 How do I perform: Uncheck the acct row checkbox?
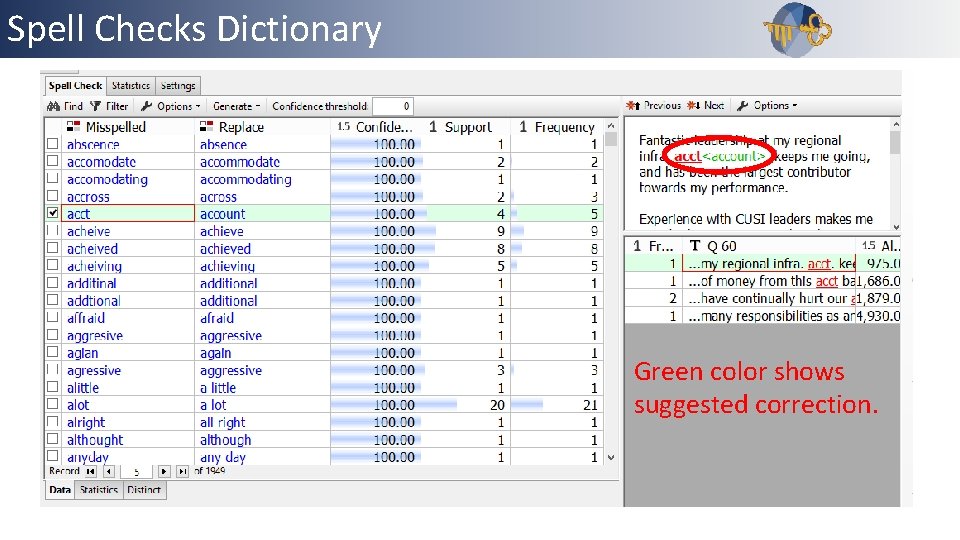coord(53,213)
